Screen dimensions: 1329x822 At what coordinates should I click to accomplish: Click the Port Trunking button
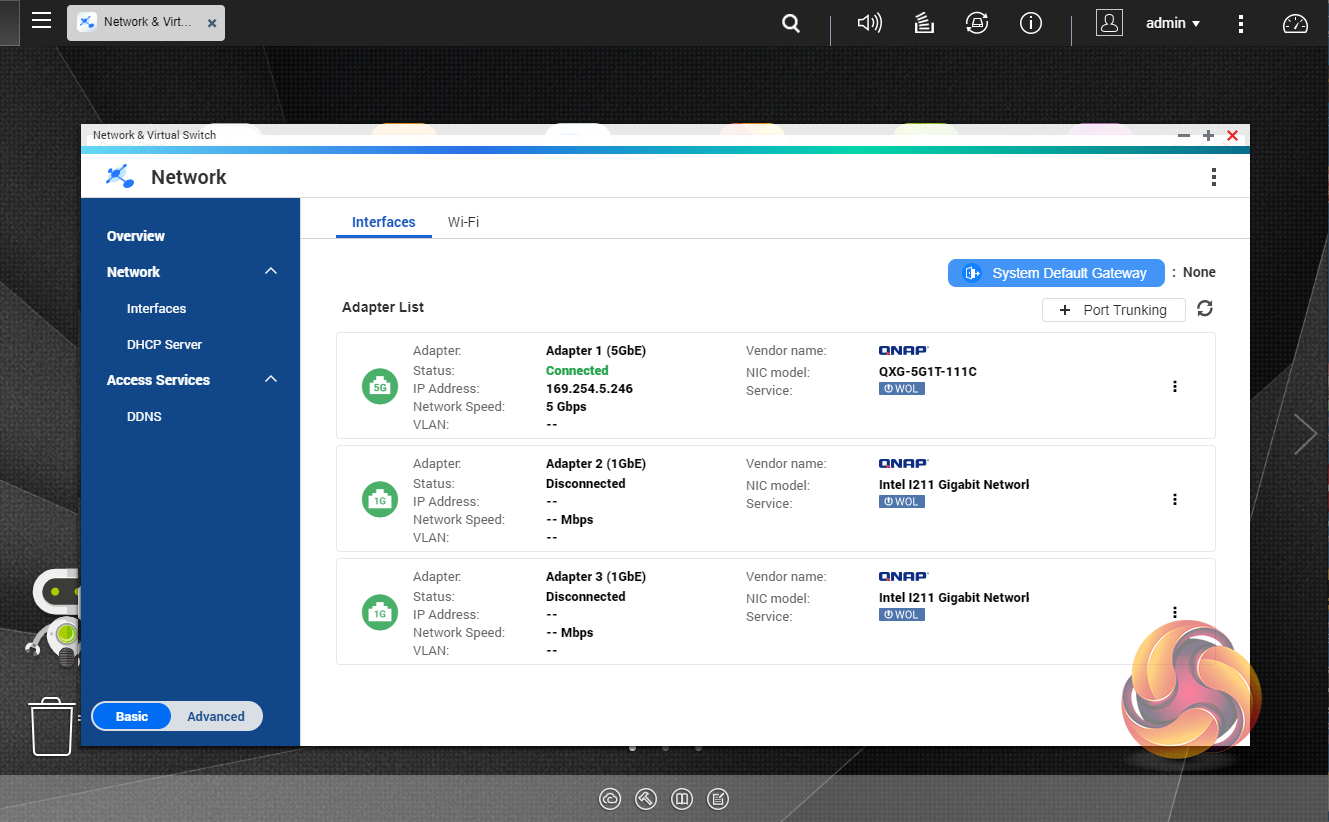coord(1113,310)
